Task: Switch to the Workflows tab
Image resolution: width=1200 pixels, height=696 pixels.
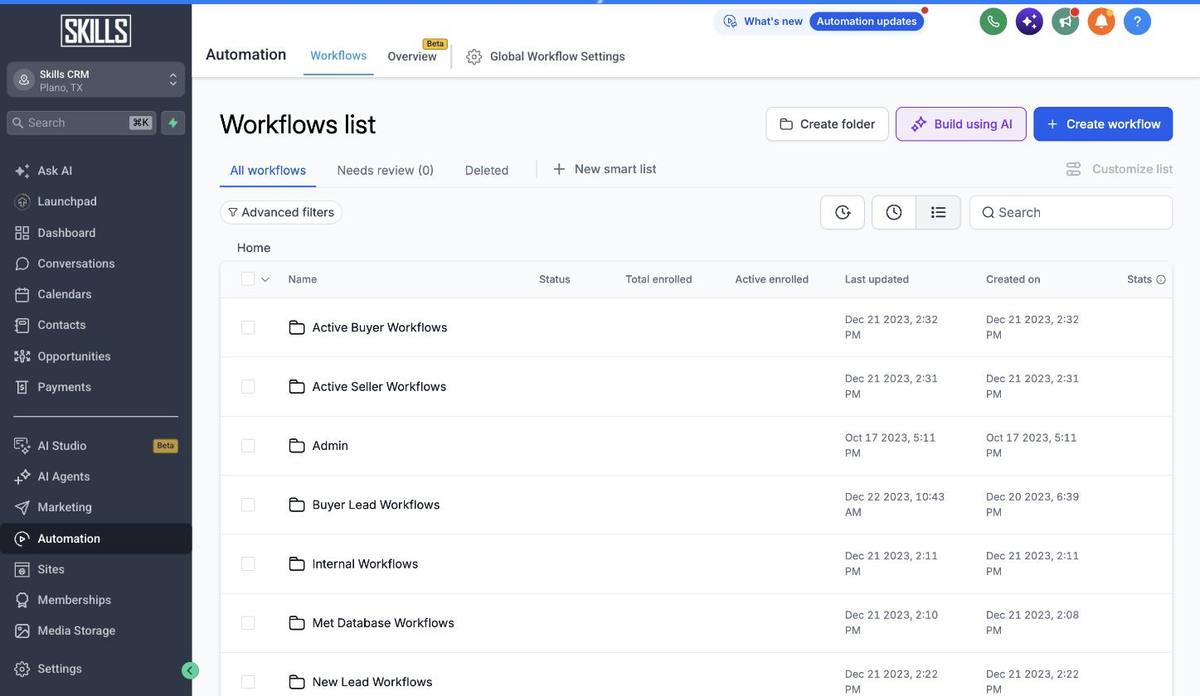Action: tap(338, 56)
